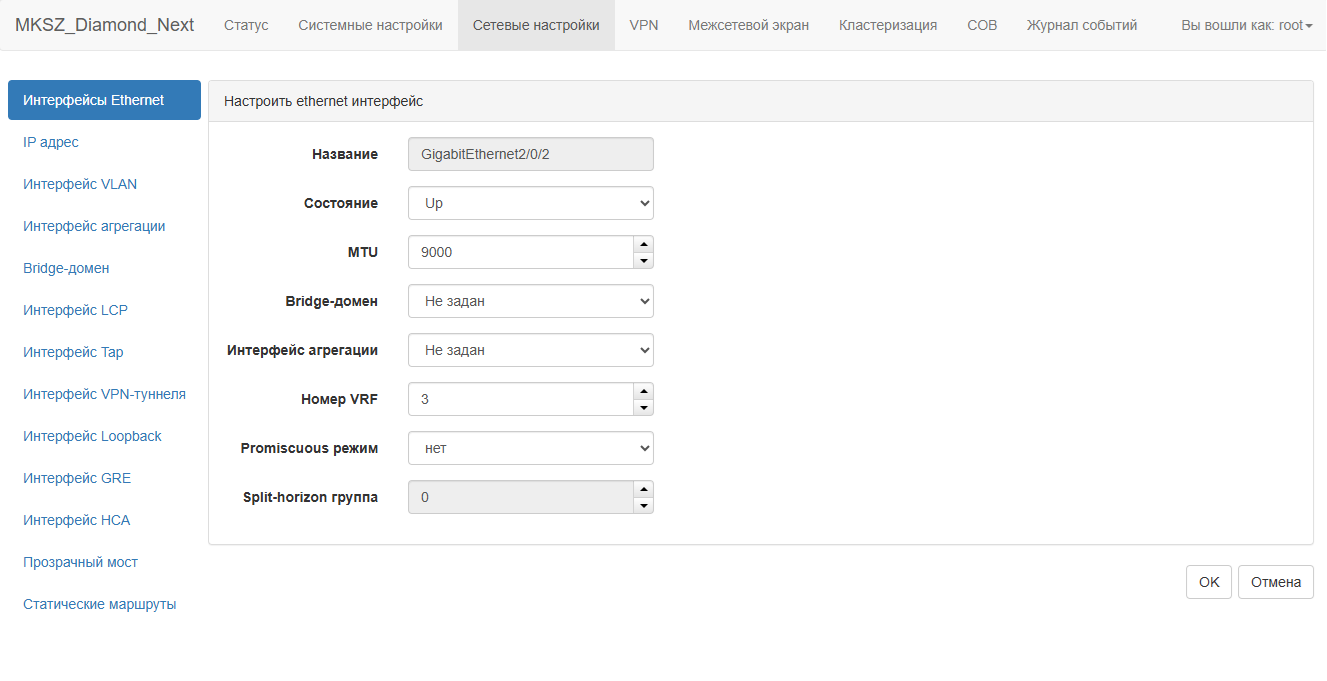Open Системные настройки tab

pos(370,25)
